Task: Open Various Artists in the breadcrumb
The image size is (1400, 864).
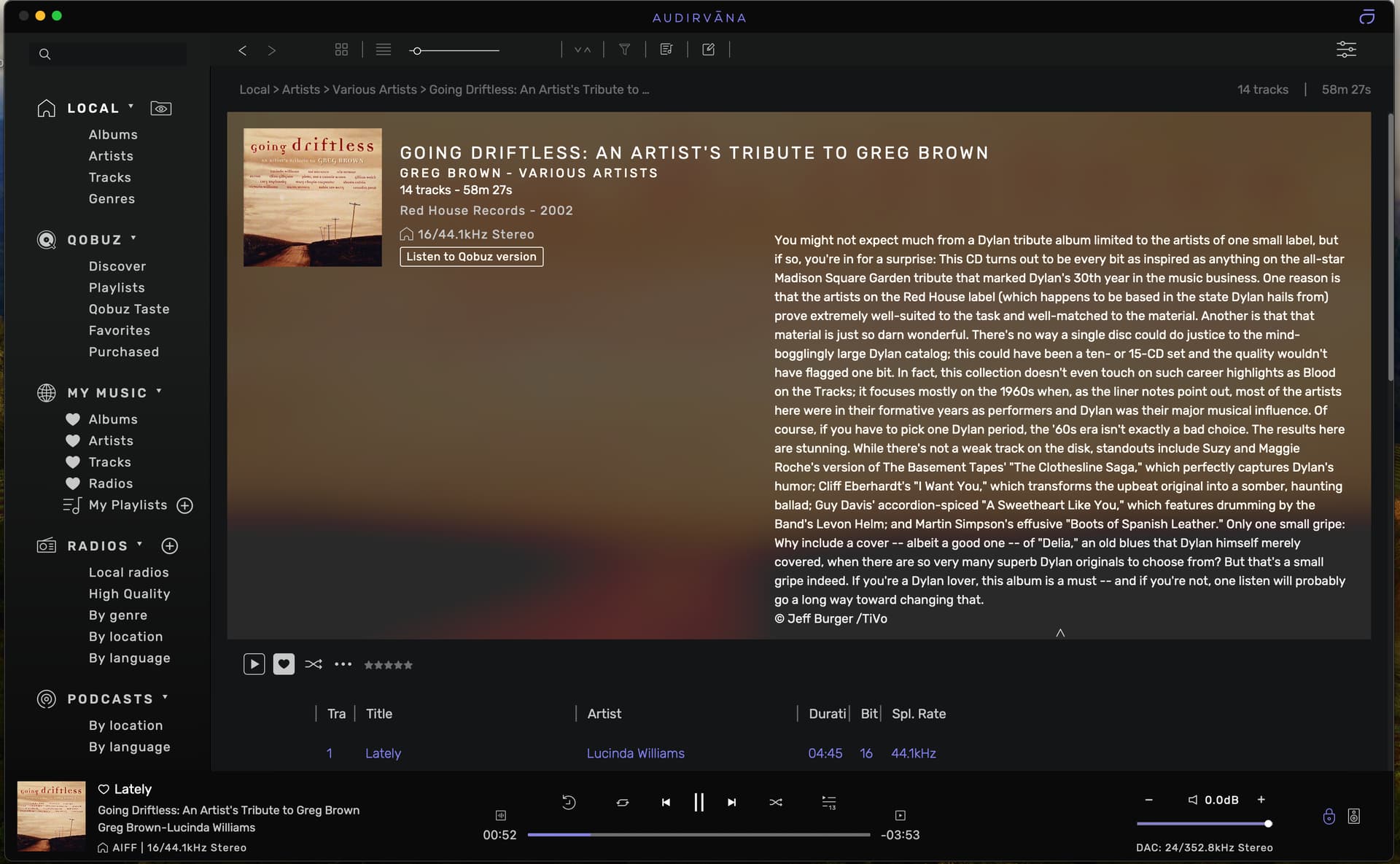Action: 375,90
